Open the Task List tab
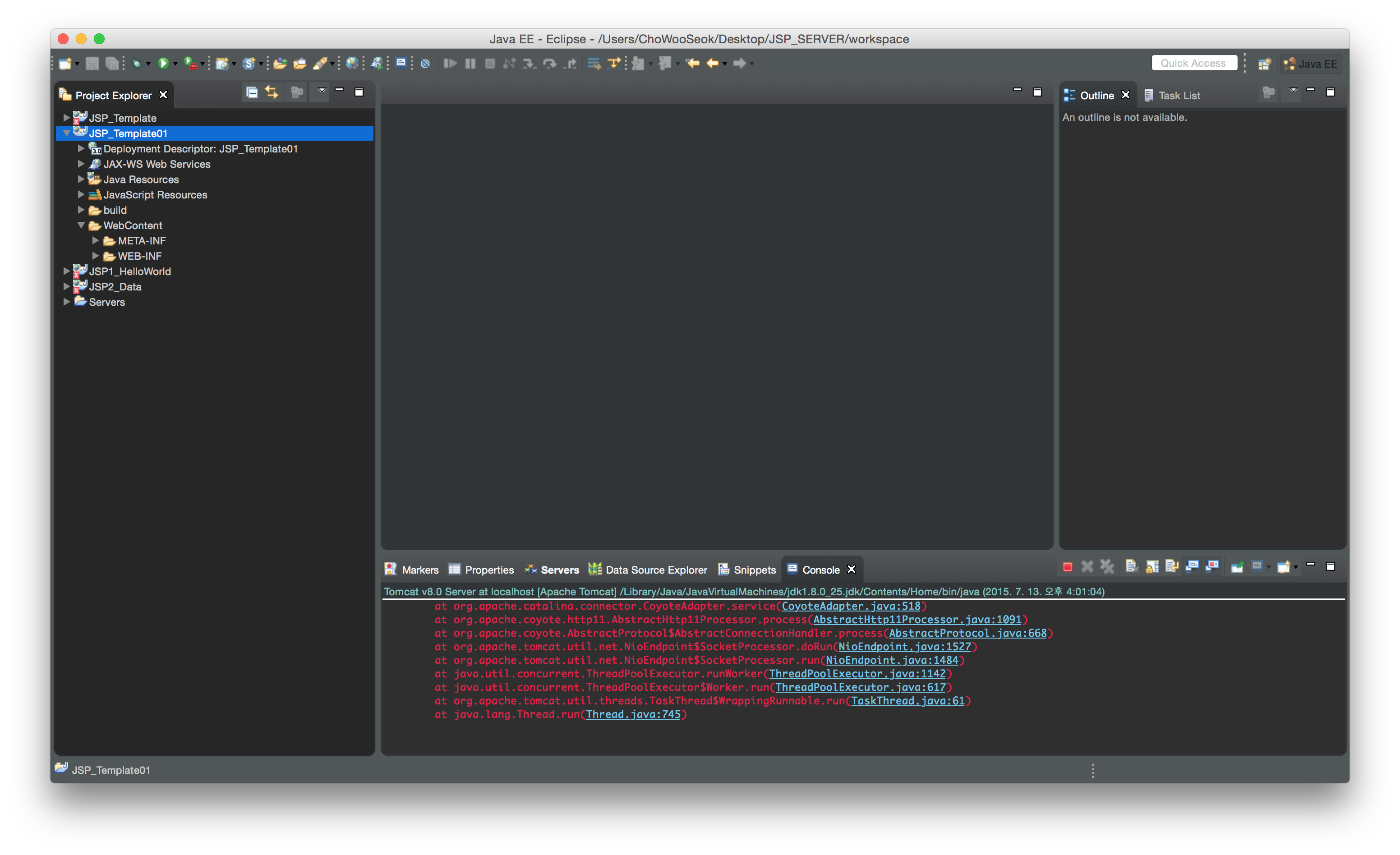The width and height of the screenshot is (1400, 855). (x=1179, y=96)
